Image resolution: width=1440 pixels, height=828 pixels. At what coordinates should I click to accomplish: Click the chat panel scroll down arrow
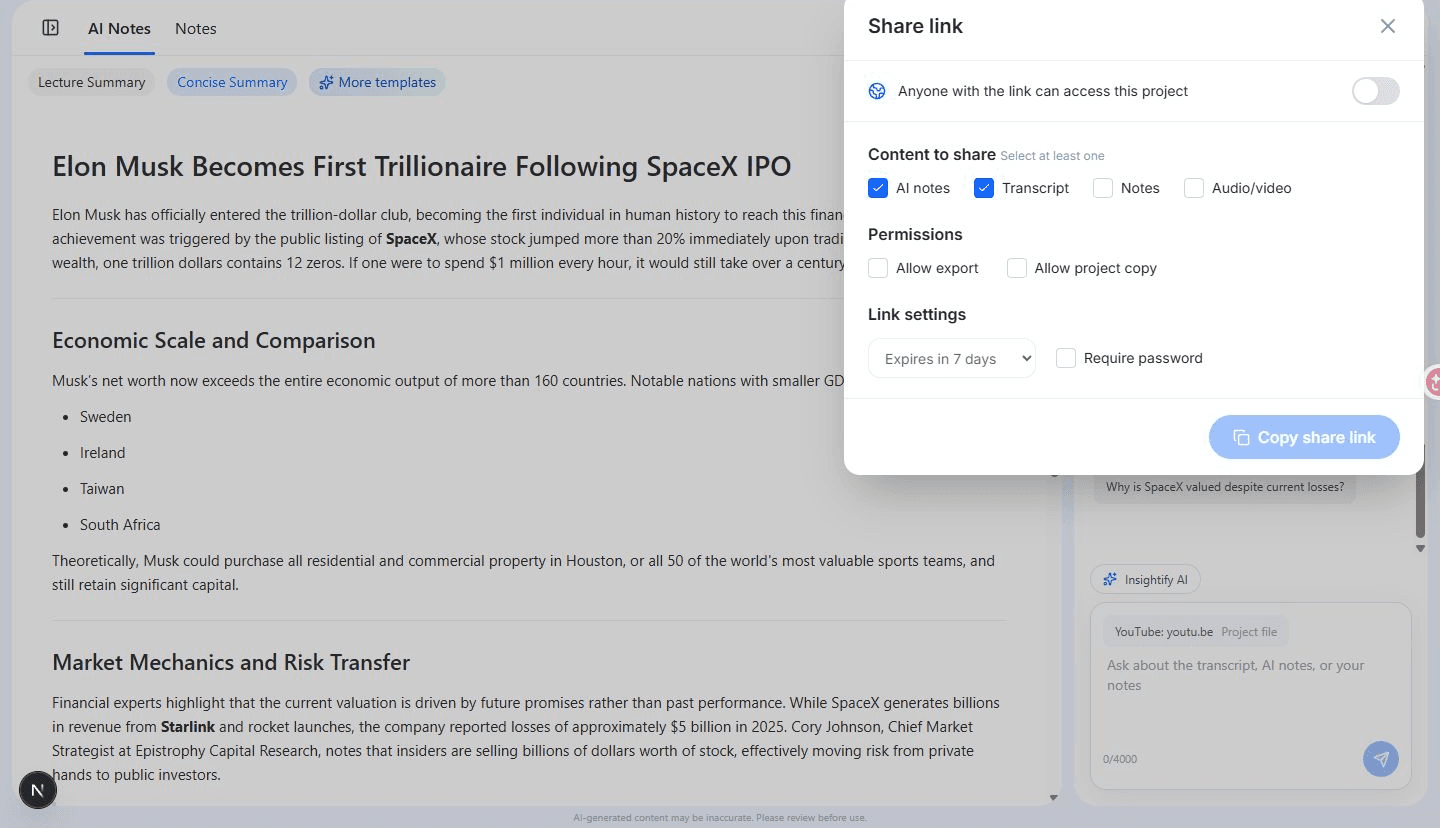tap(1420, 548)
